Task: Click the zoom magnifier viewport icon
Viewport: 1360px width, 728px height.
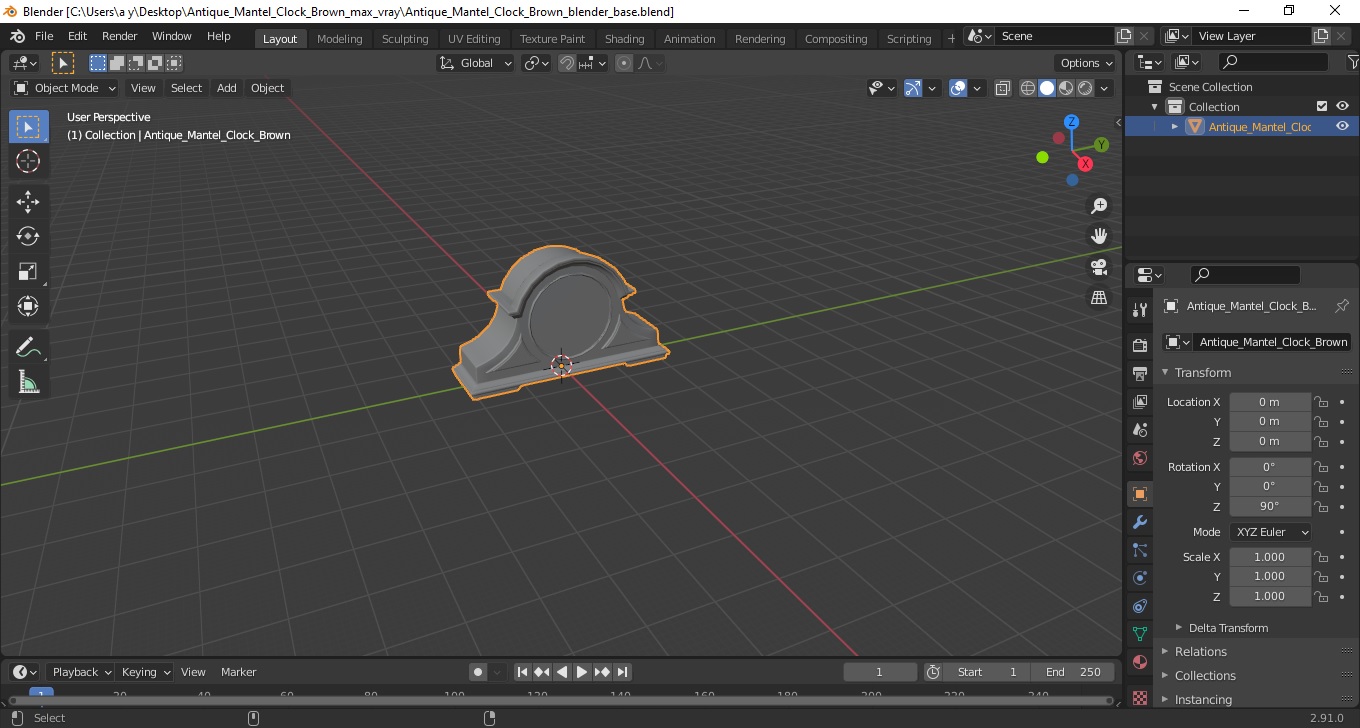Action: tap(1099, 206)
